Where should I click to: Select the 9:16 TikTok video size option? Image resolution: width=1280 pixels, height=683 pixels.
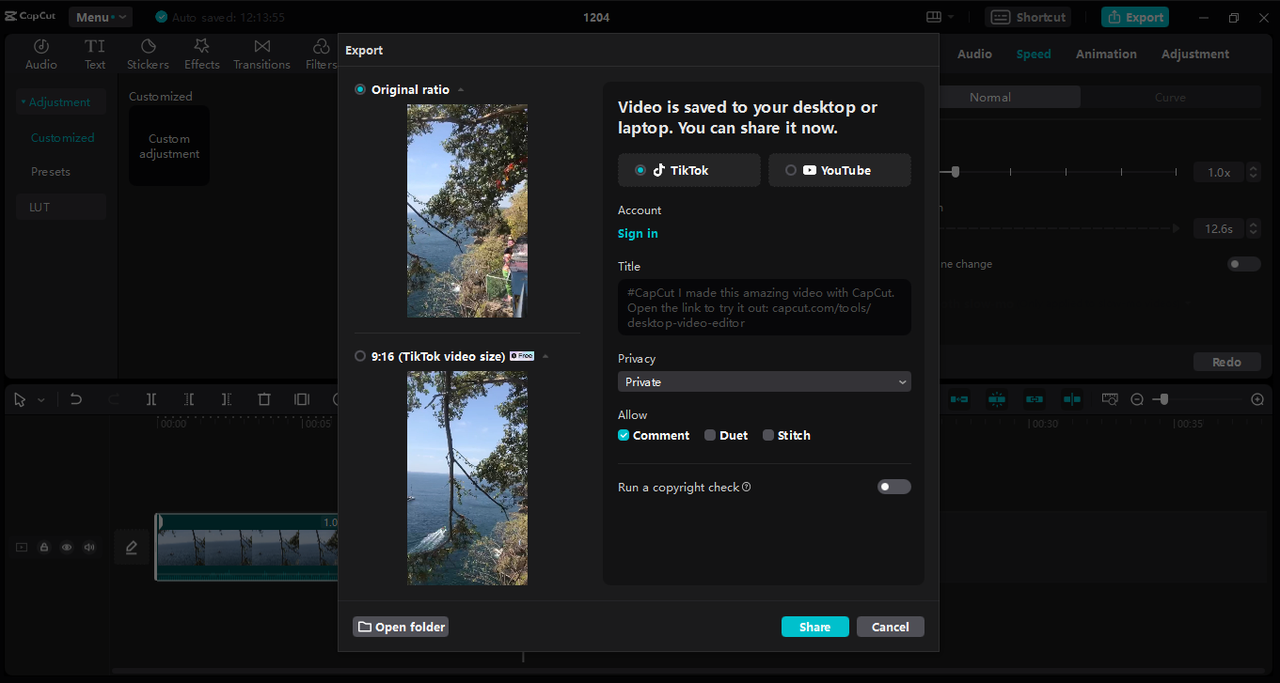point(360,356)
